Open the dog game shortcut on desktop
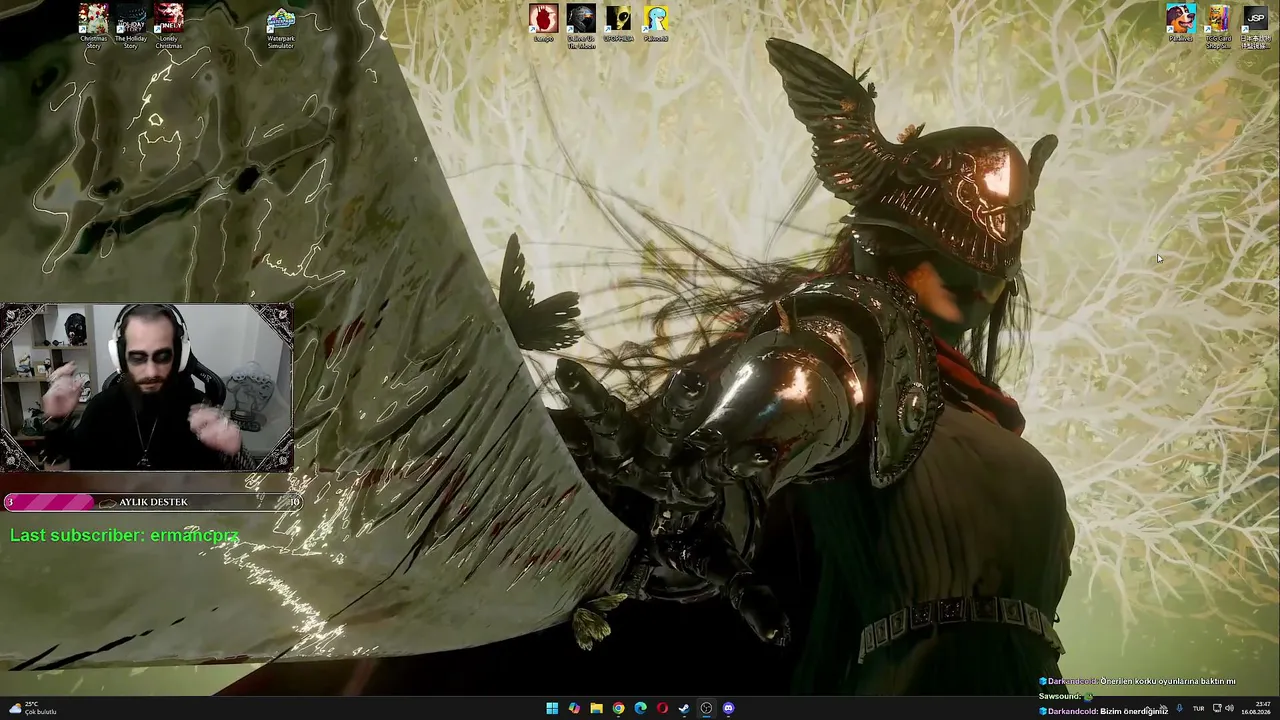The image size is (1280, 720). coord(1181,23)
